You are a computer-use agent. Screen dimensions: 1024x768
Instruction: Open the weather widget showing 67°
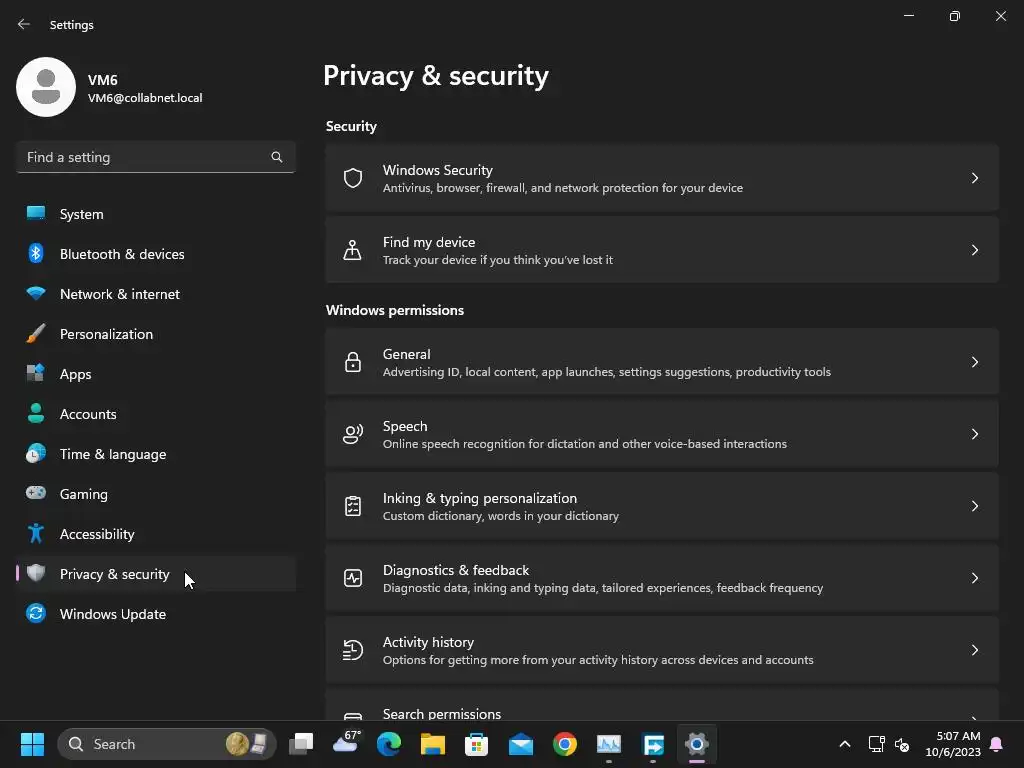click(x=346, y=743)
